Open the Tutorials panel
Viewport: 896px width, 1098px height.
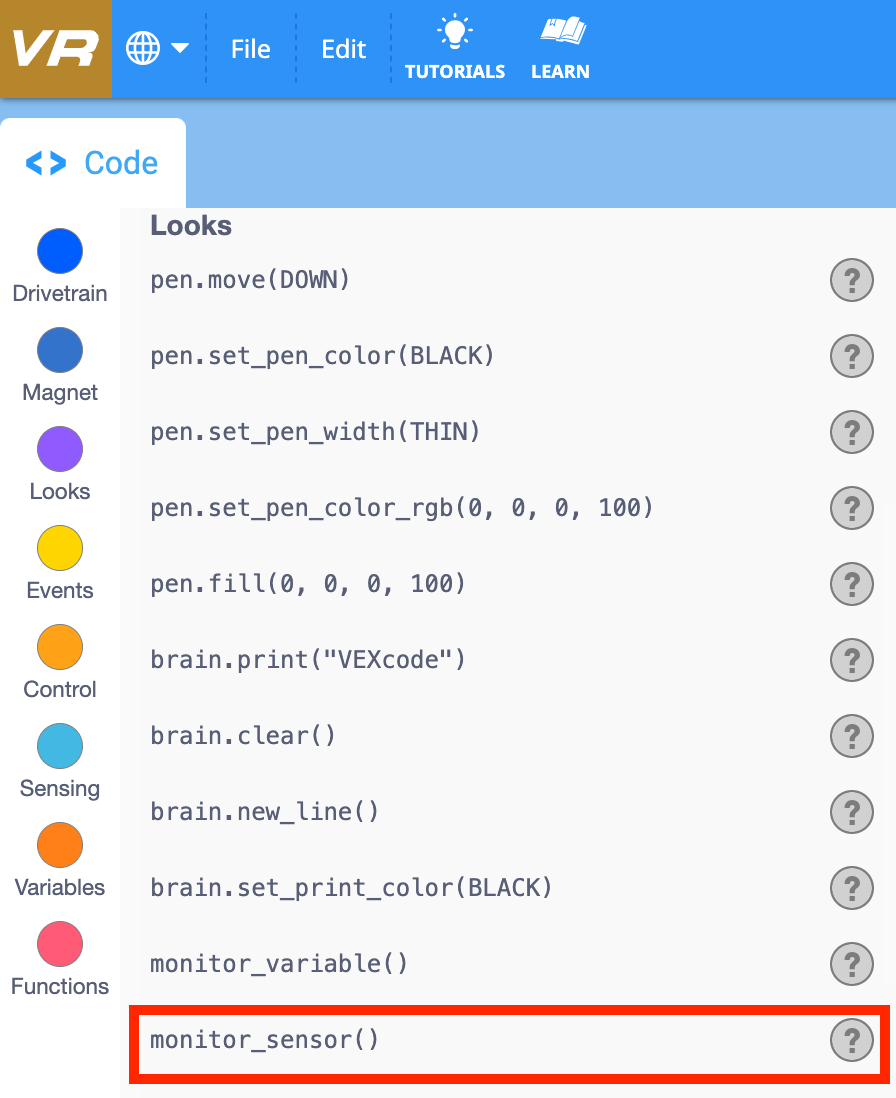[455, 47]
